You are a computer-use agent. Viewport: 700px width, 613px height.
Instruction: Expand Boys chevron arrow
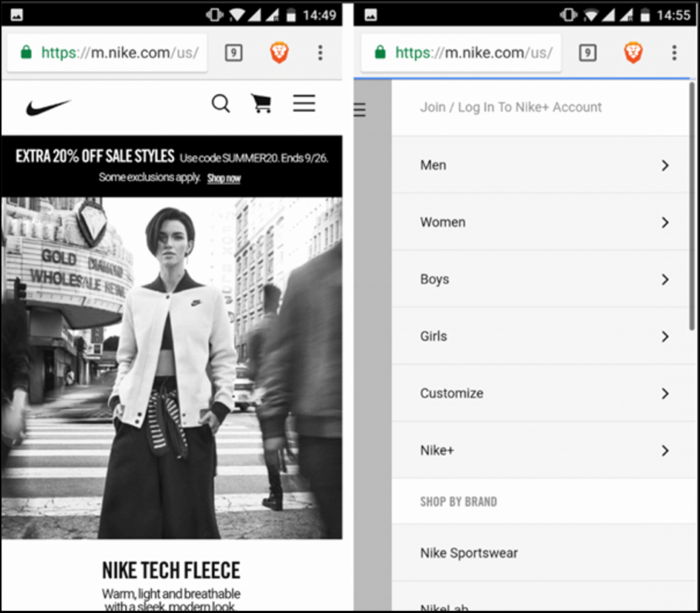pyautogui.click(x=665, y=279)
